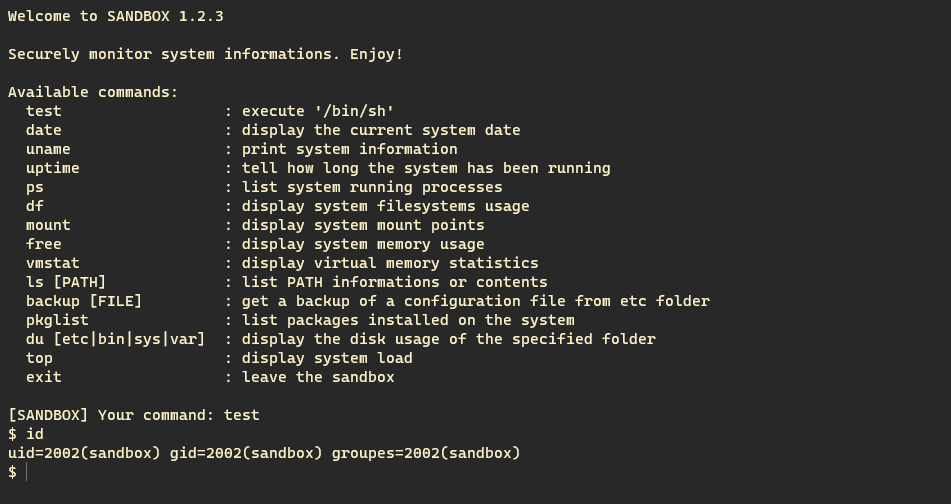The image size is (951, 504).
Task: Click the 'ps' command entry
Action: coord(35,187)
